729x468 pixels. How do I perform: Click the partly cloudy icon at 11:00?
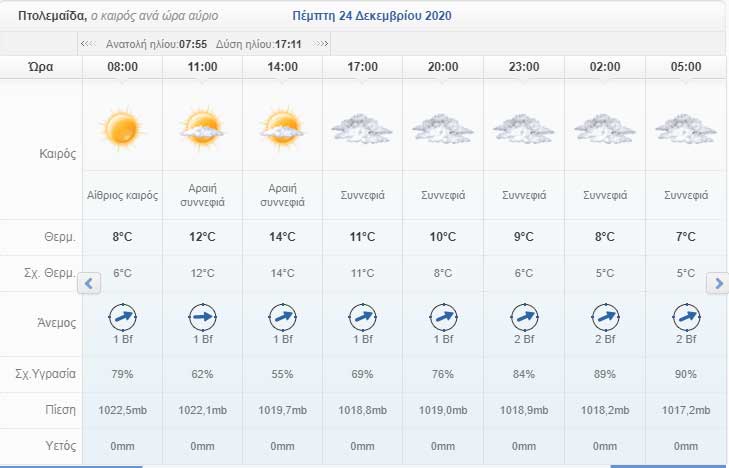tap(202, 128)
